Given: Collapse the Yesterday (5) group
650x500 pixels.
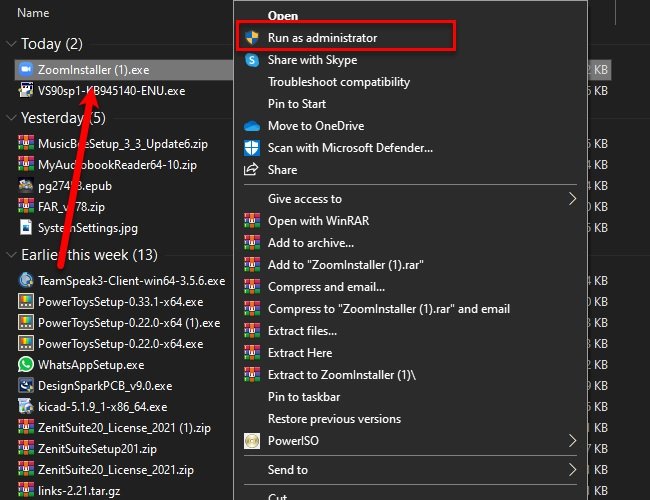Looking at the screenshot, I should point(11,118).
